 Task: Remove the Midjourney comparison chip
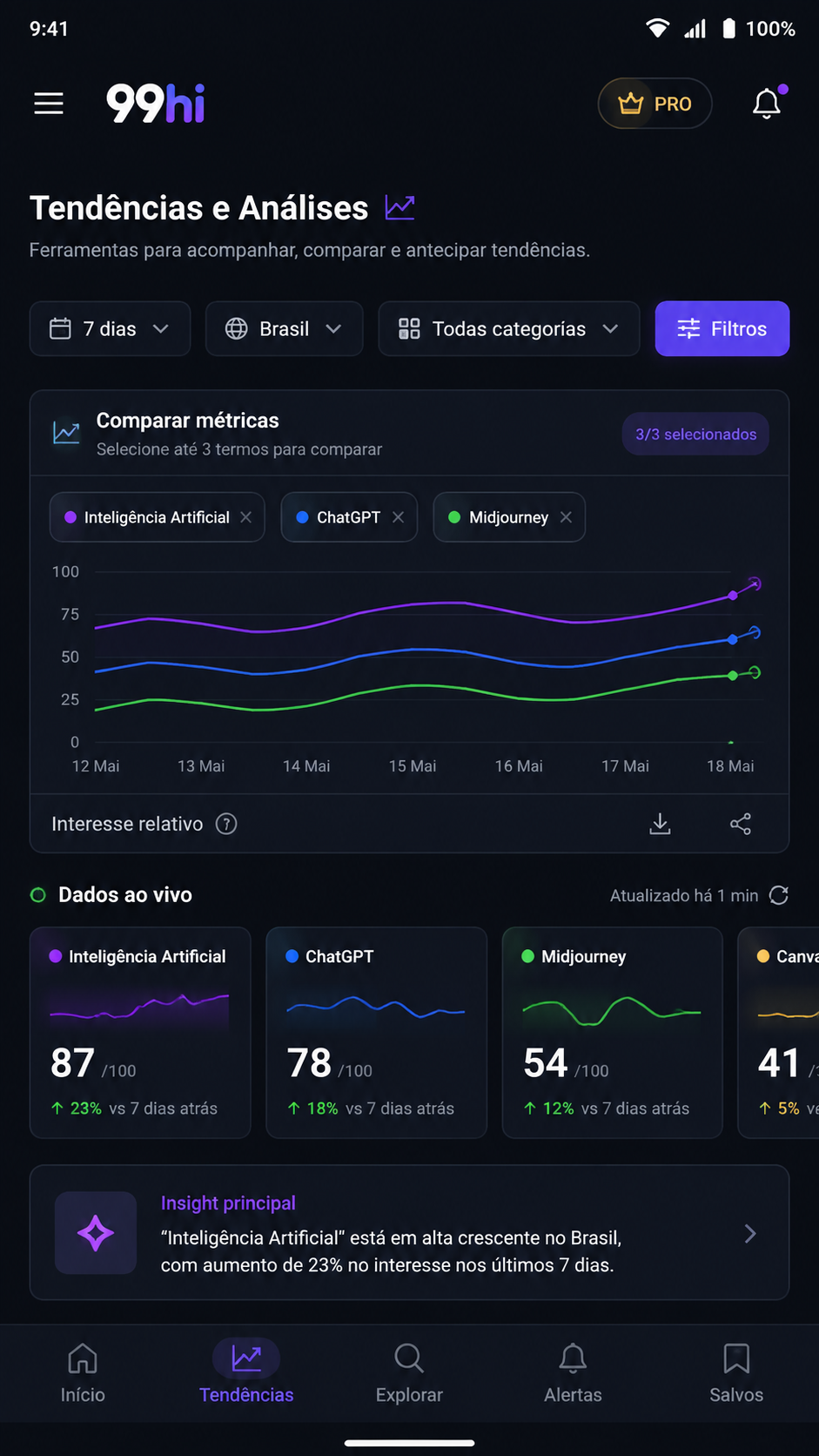coord(566,517)
